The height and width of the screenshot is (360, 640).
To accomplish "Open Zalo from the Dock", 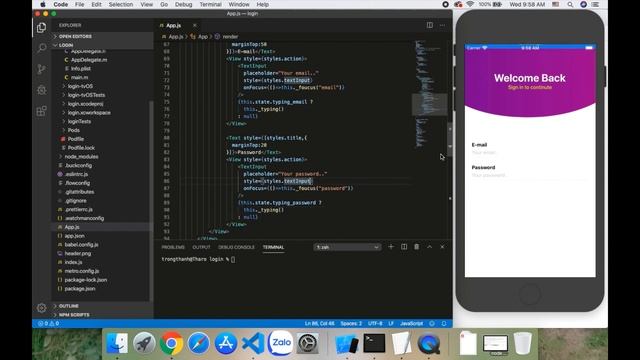I will pyautogui.click(x=280, y=343).
